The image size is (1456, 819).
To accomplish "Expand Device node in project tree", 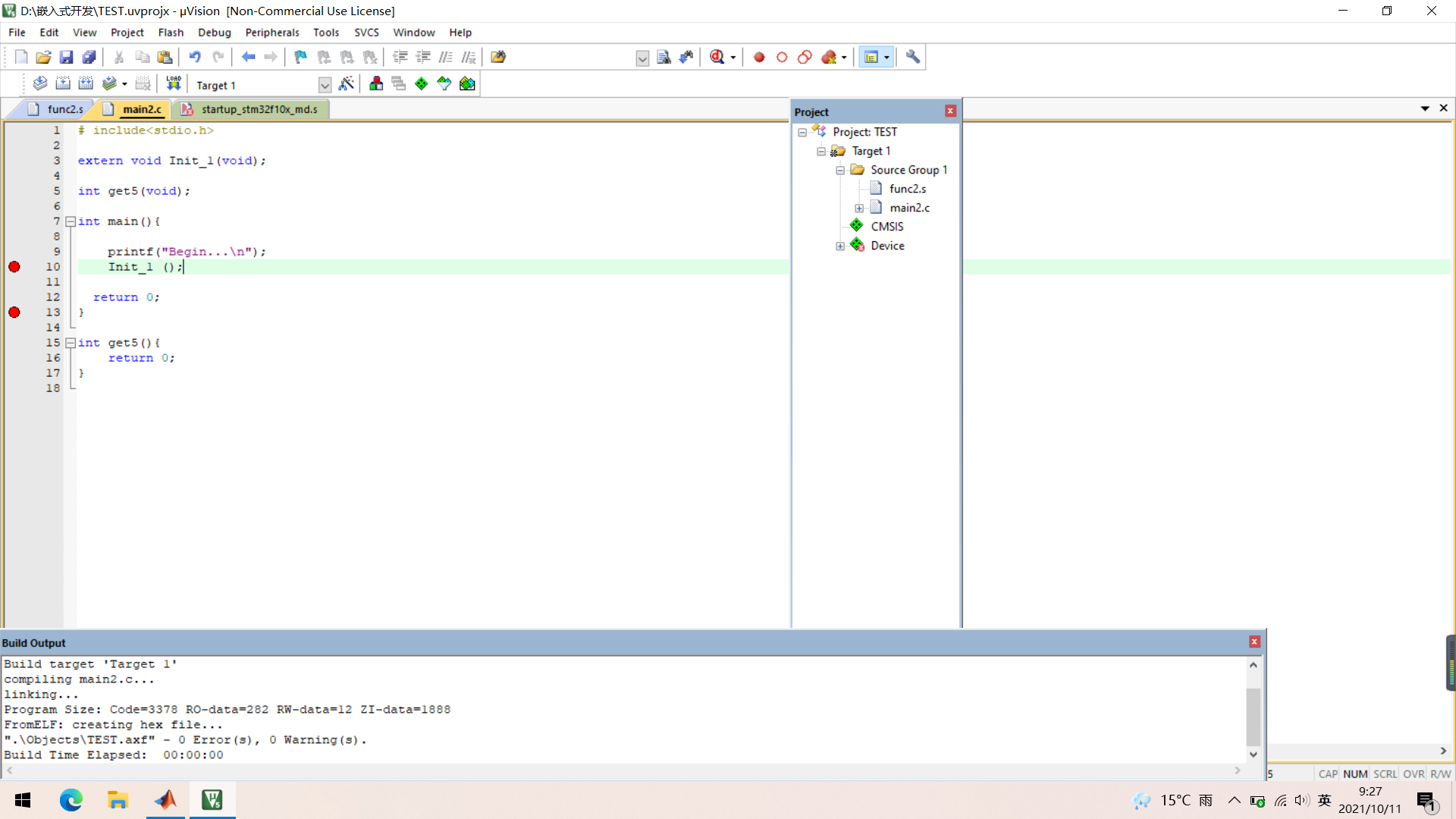I will point(840,246).
